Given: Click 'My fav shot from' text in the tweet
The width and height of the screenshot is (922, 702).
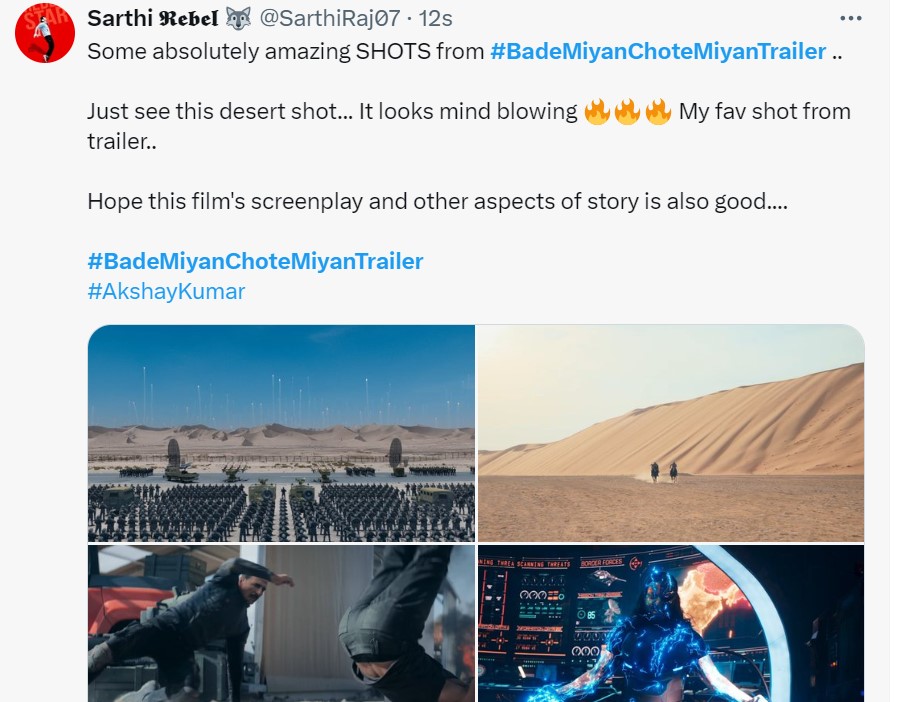Looking at the screenshot, I should pos(764,112).
